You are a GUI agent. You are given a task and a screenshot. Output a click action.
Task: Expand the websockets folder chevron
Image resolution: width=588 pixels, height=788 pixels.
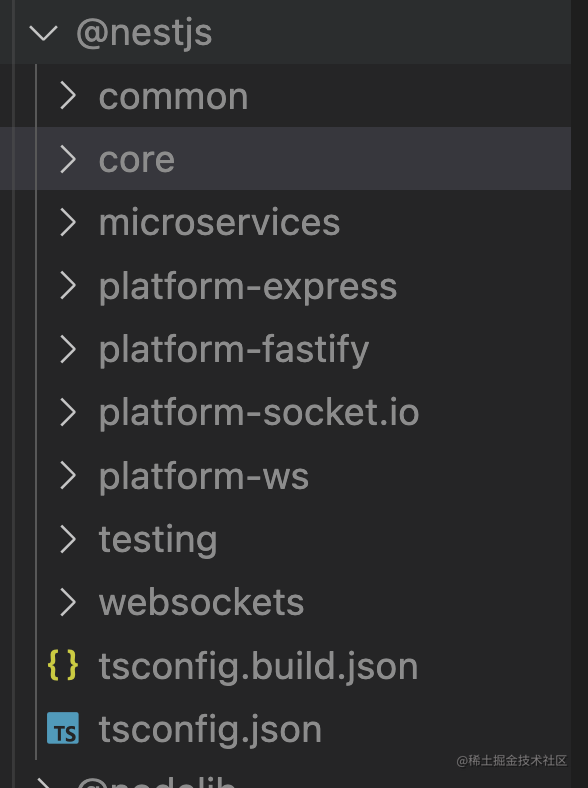(68, 602)
